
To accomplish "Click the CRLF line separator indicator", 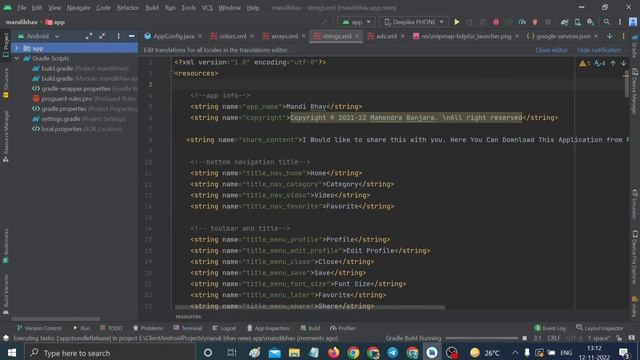I will click(x=553, y=338).
